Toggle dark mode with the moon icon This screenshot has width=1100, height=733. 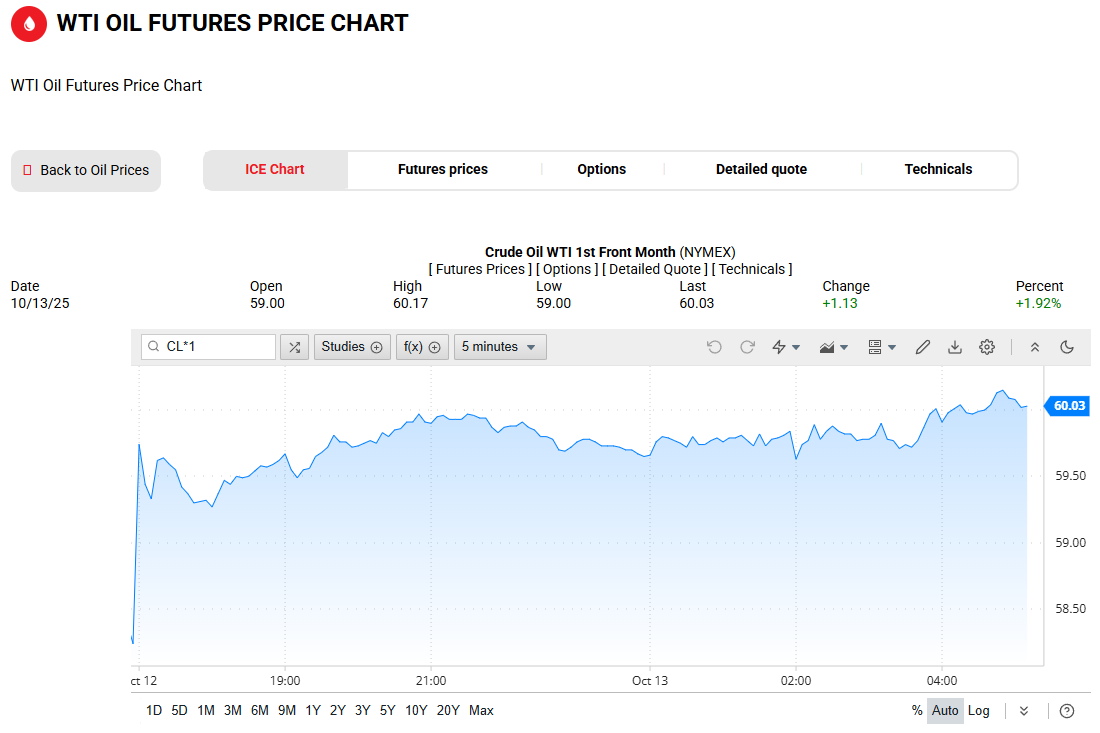coord(1067,347)
